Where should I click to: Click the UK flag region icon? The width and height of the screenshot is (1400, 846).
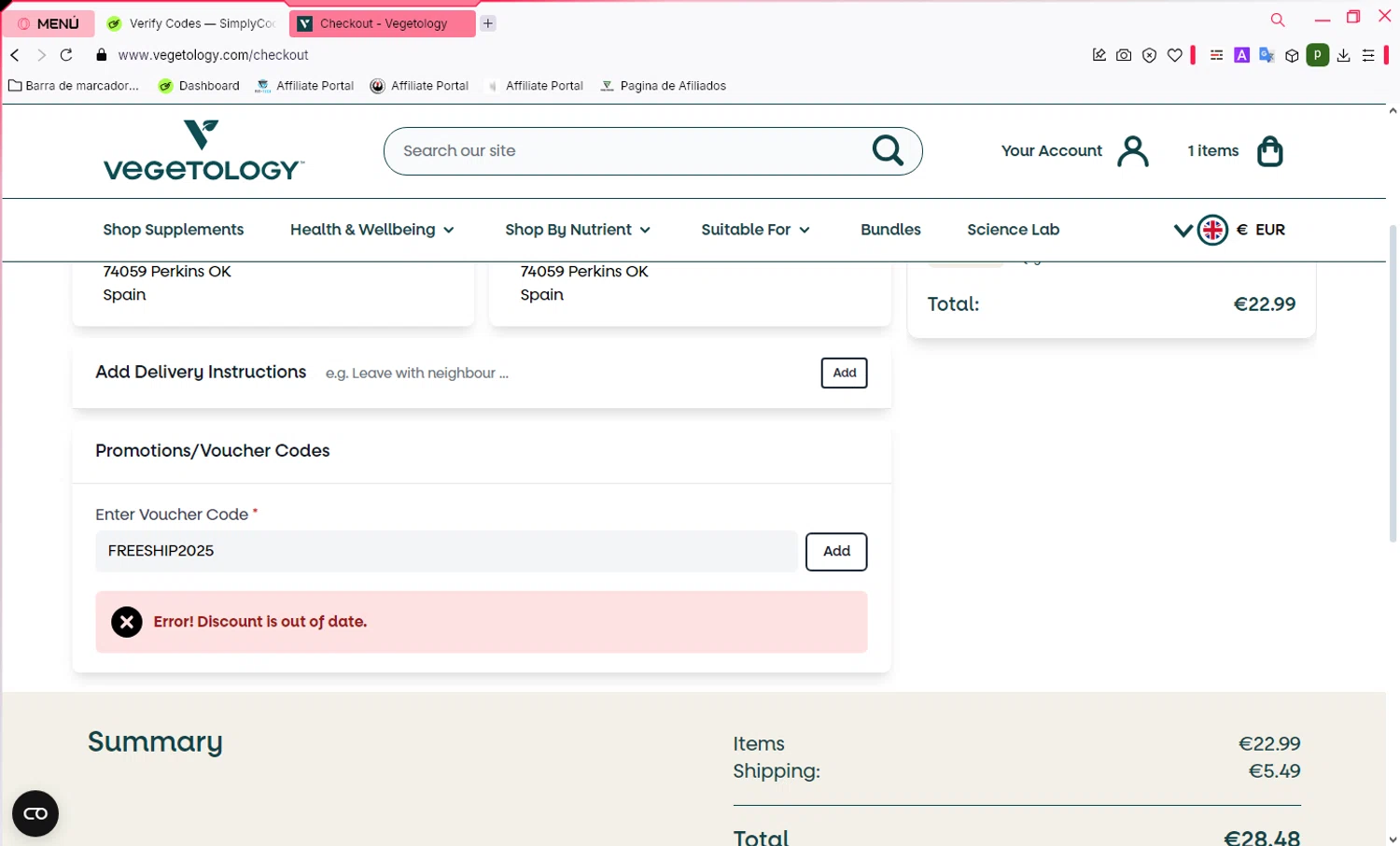point(1212,230)
